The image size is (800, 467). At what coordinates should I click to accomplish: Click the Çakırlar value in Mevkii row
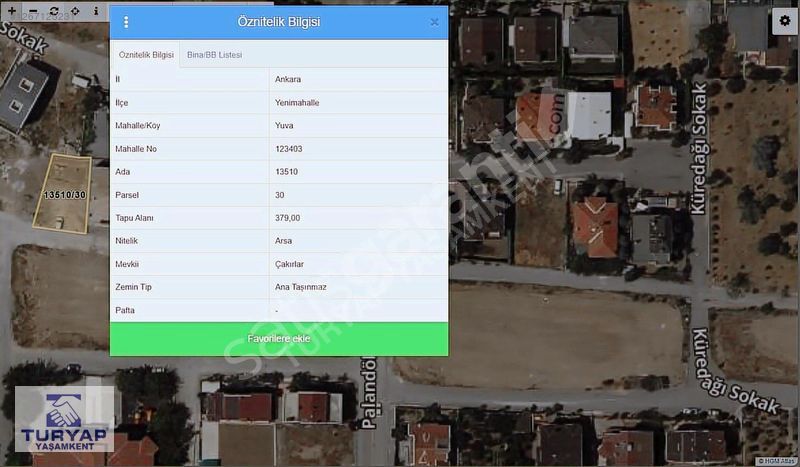(x=289, y=264)
